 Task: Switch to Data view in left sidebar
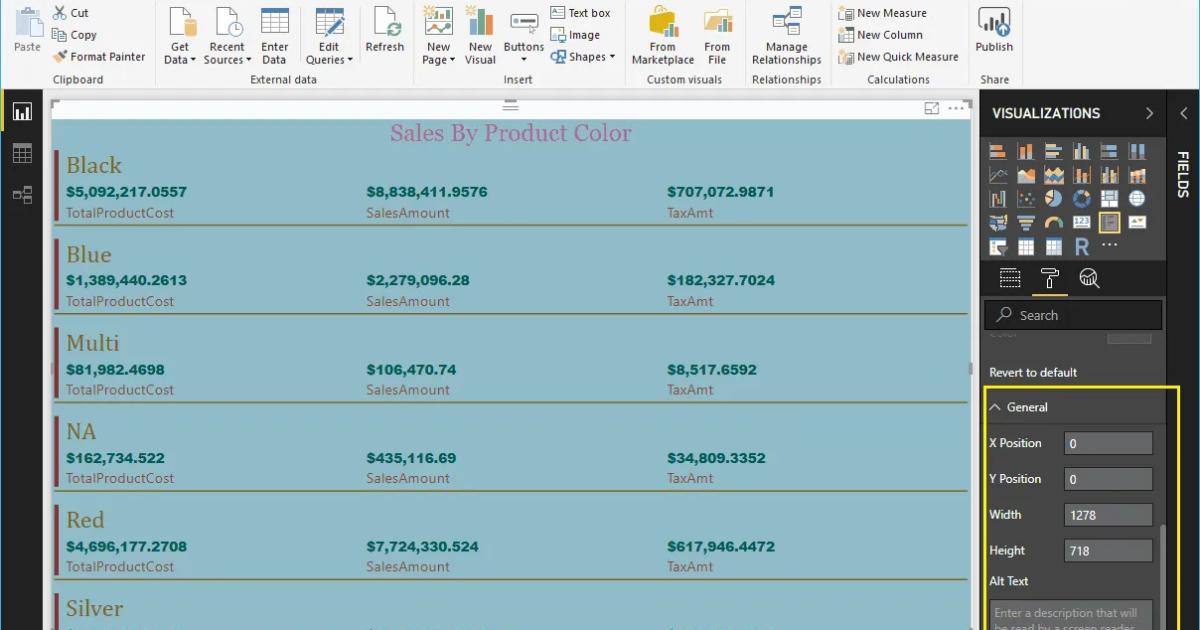(22, 152)
